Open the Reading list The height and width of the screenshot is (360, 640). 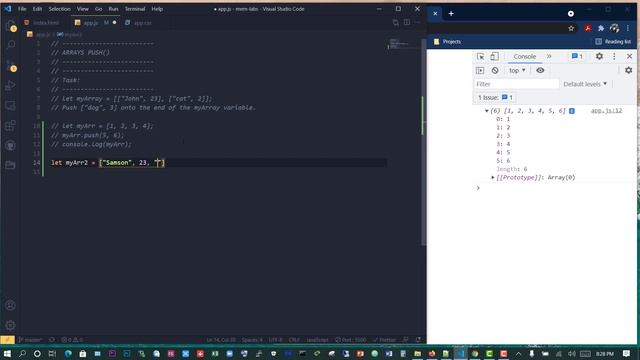tap(613, 42)
